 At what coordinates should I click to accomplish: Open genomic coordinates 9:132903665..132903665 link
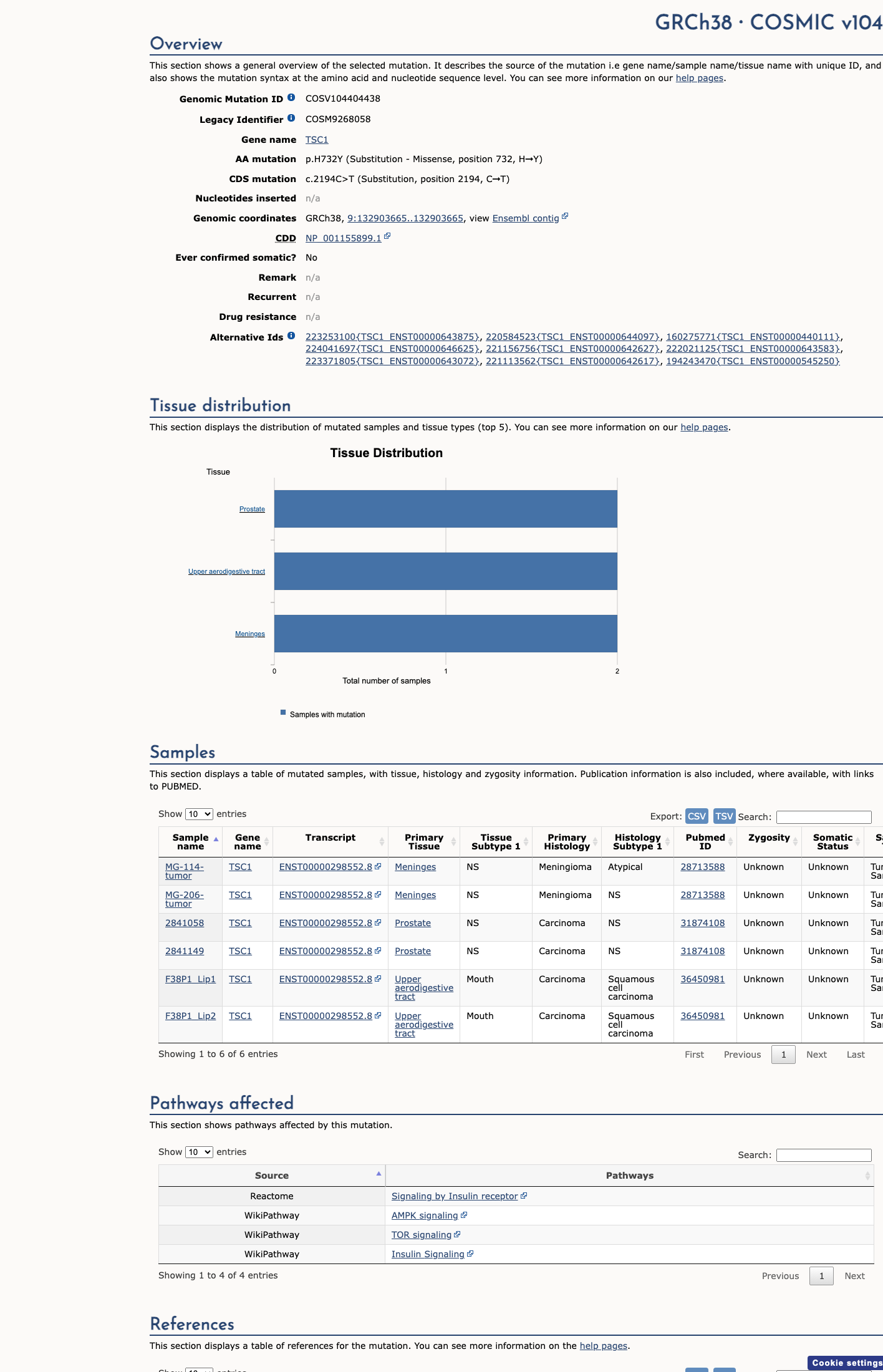(405, 218)
